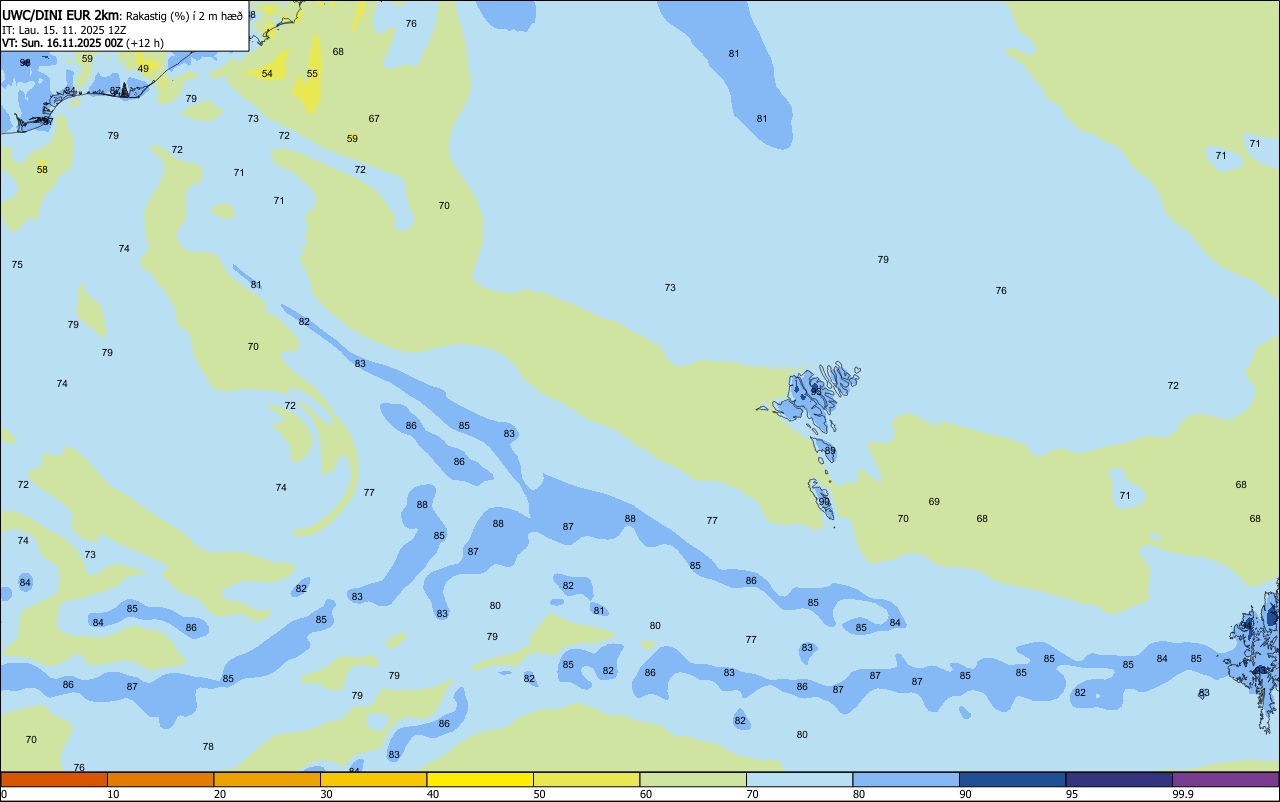Click the '78' humidity value label
The height and width of the screenshot is (802, 1280).
tap(208, 747)
